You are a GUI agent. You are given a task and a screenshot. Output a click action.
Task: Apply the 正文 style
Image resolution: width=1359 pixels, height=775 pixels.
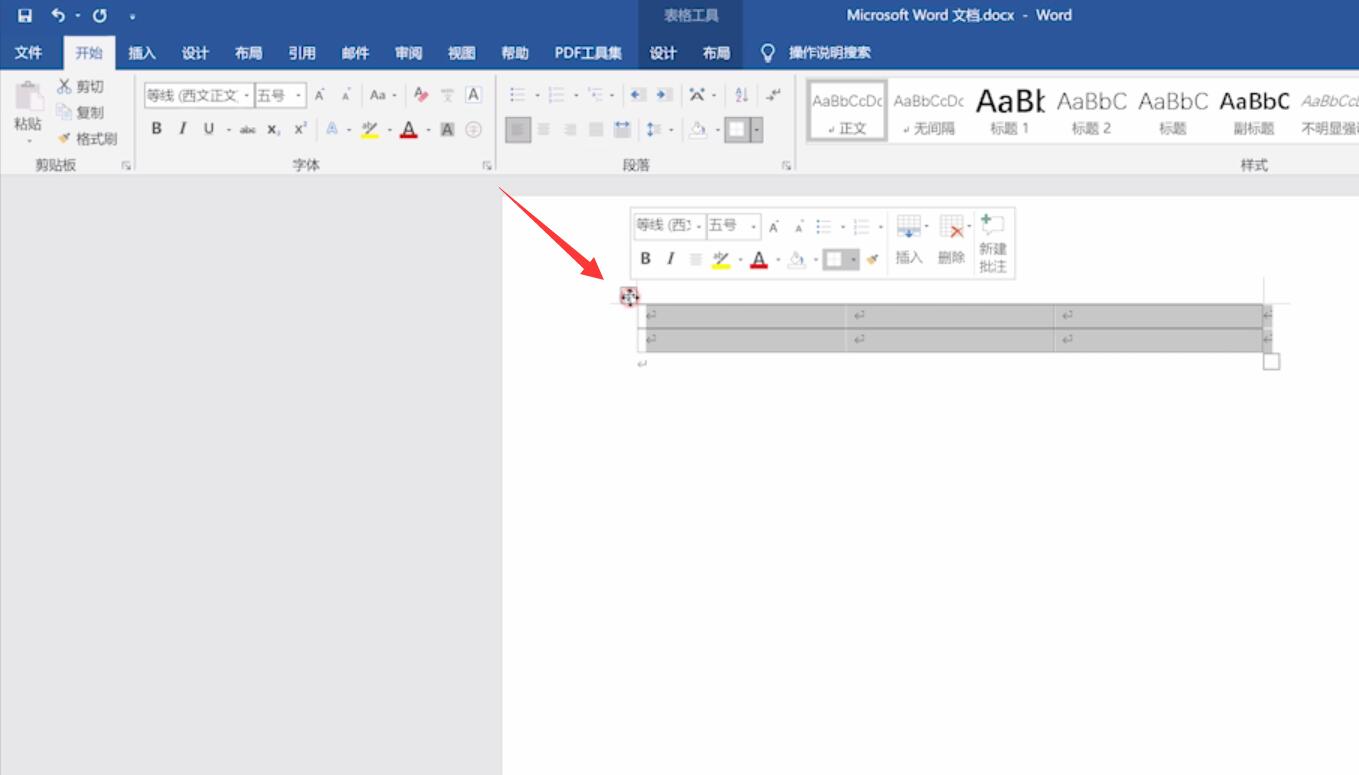point(848,110)
